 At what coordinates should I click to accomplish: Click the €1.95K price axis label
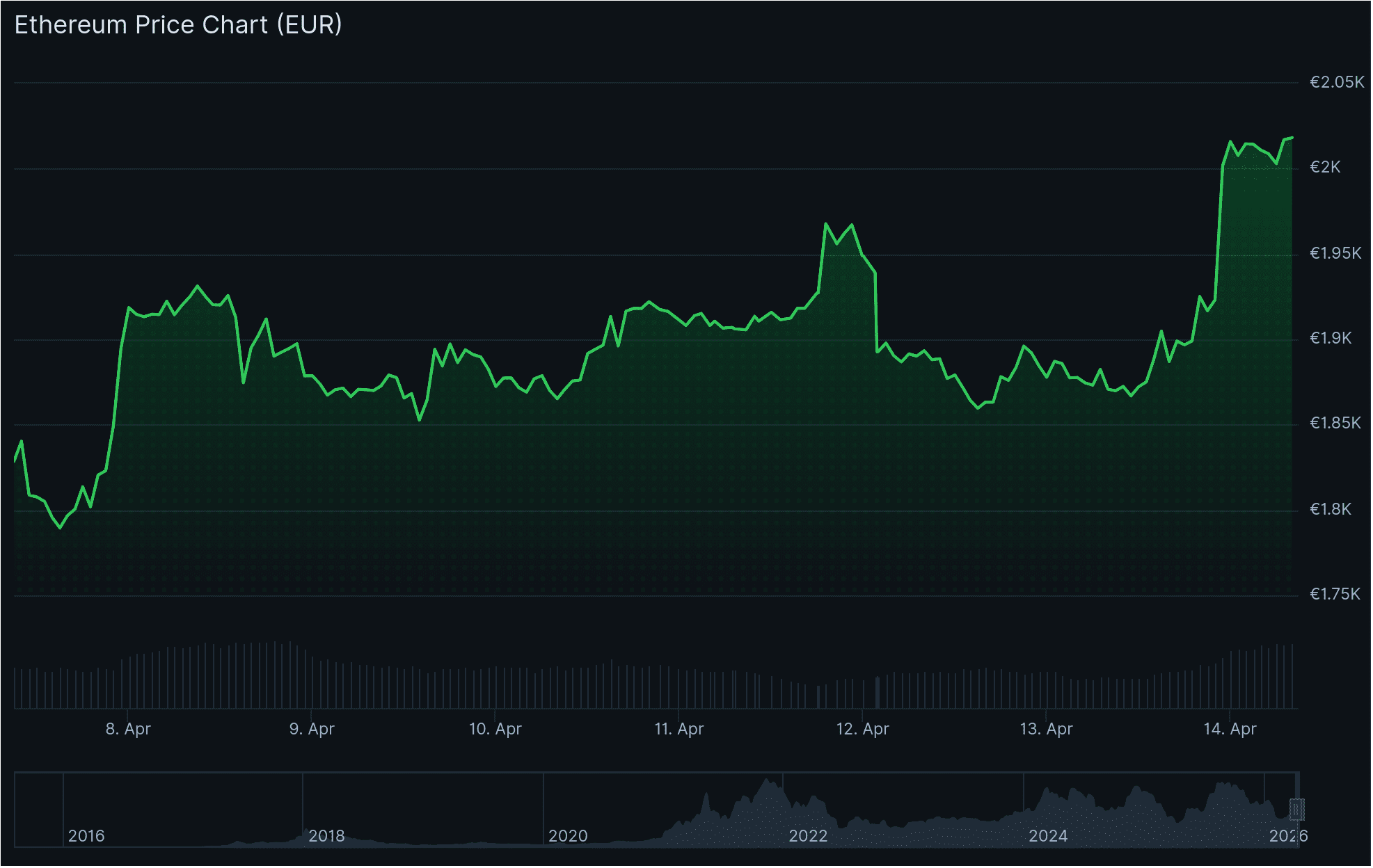pos(1335,253)
